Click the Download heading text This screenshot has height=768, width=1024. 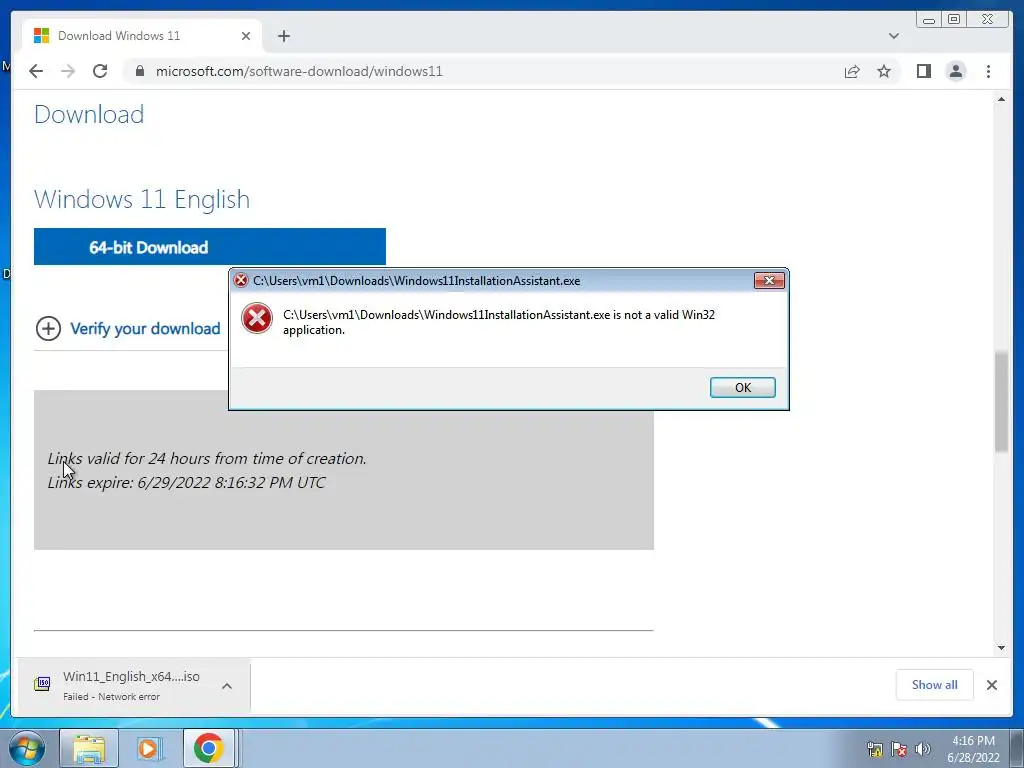89,114
